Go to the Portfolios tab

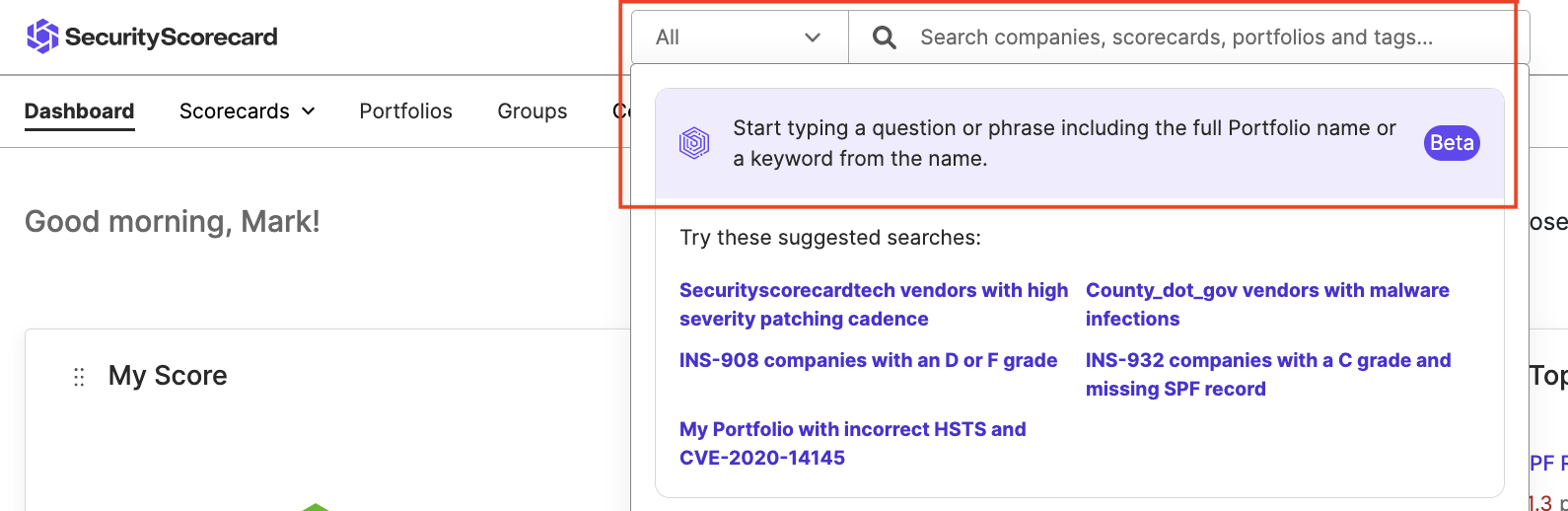pos(405,111)
